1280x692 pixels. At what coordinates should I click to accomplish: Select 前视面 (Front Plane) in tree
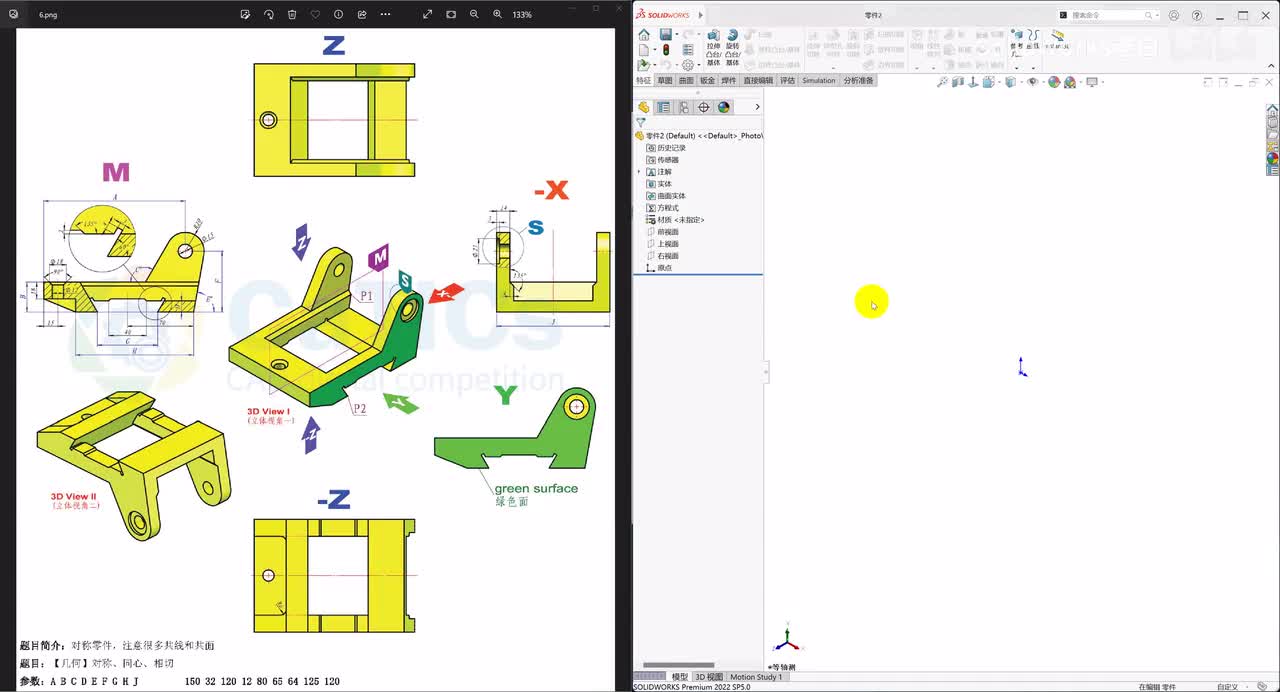point(662,232)
